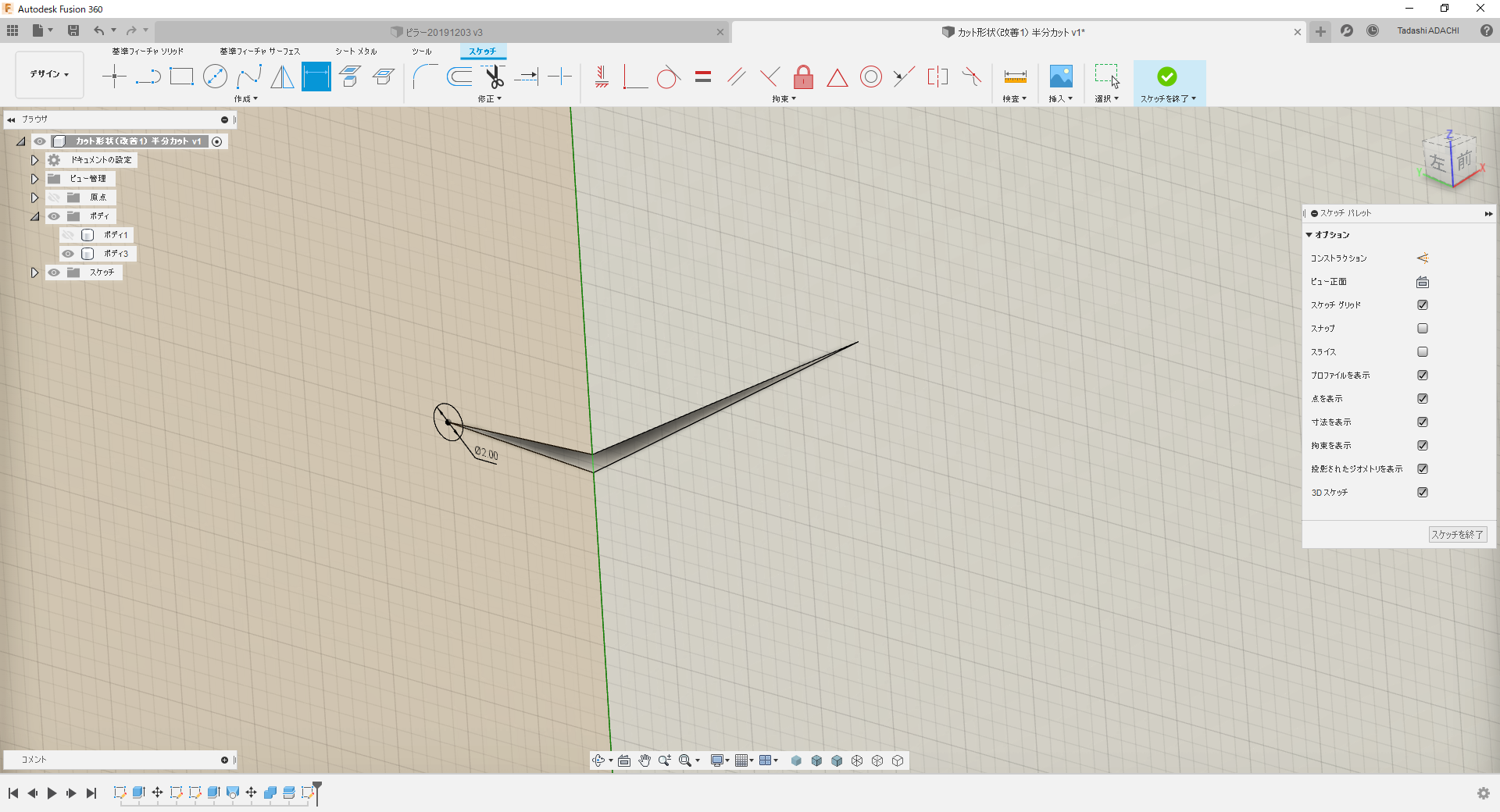Screen dimensions: 1500x812
Task: Hide ボディ3 with its eye icon
Action: (x=68, y=254)
